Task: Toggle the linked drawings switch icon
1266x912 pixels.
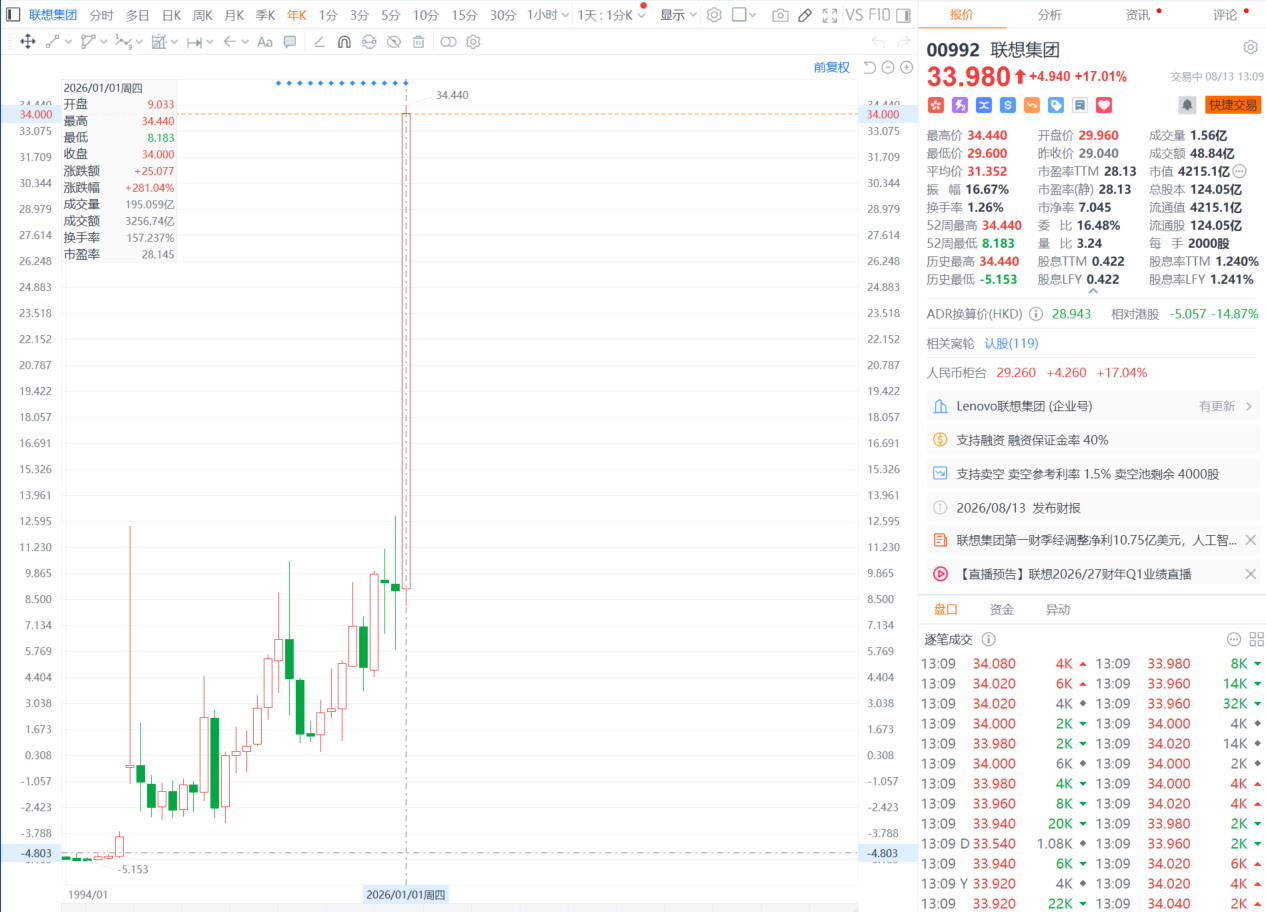Action: [x=448, y=42]
